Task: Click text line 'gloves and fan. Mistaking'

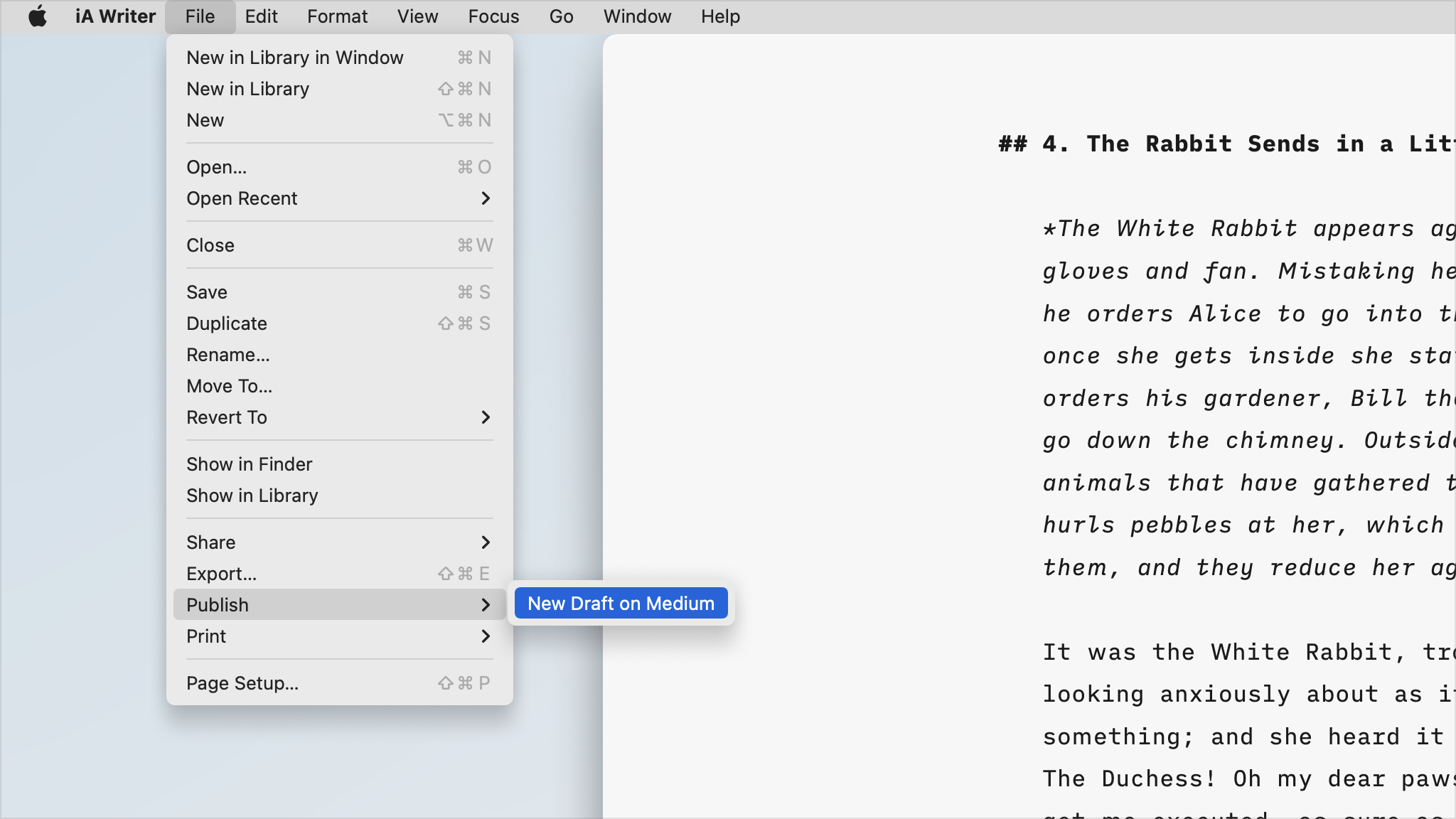Action: pos(1228,271)
